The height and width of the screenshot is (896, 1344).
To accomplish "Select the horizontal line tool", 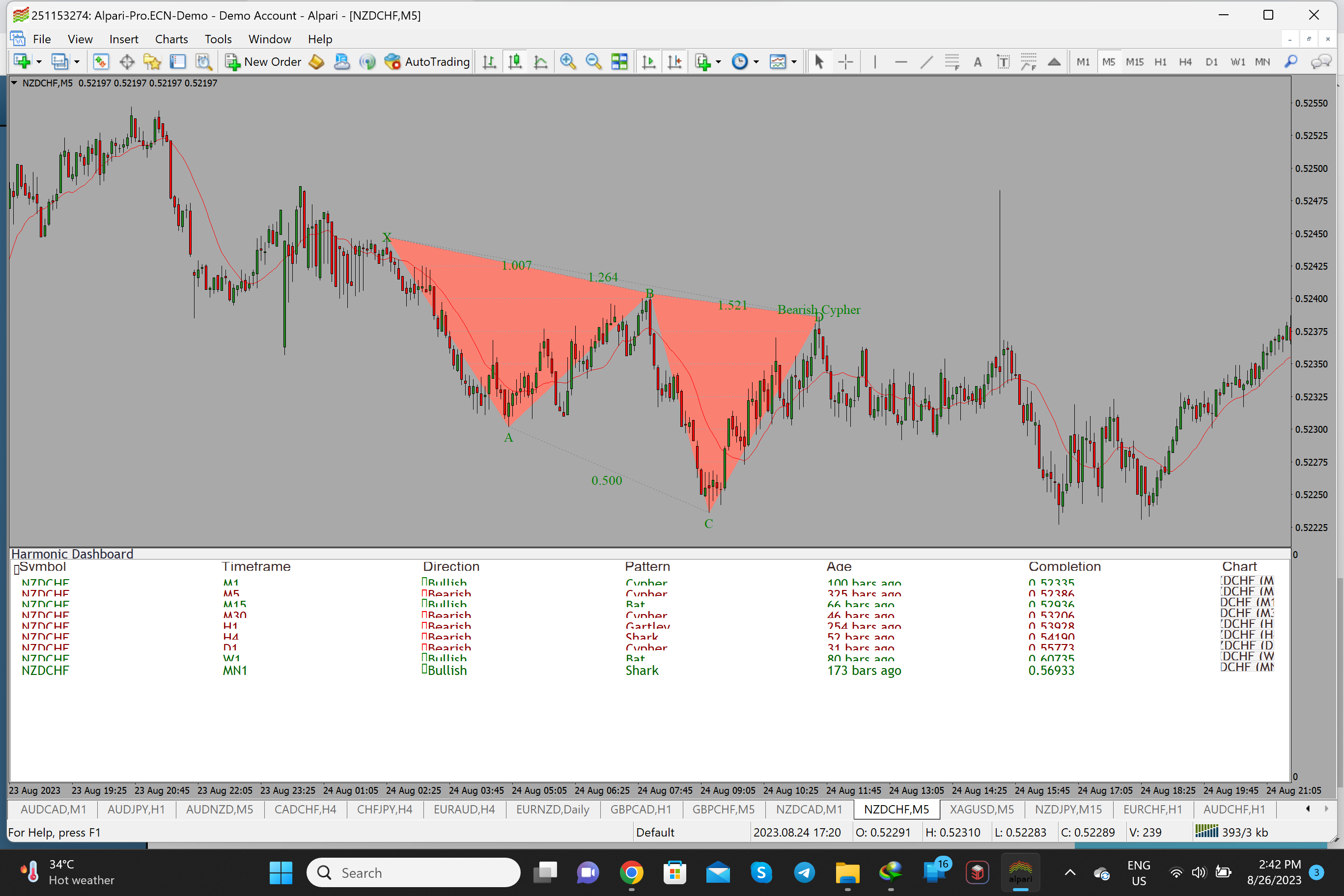I will pos(901,62).
